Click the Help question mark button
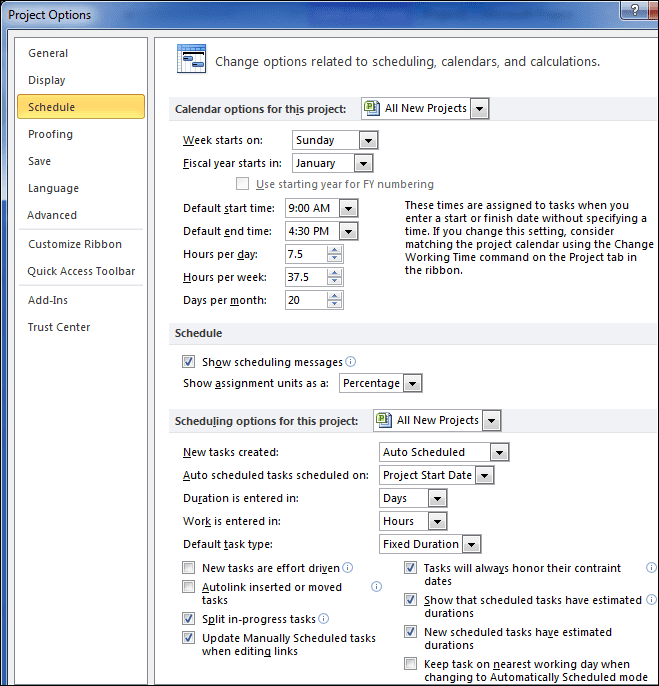Image resolution: width=659 pixels, height=686 pixels. (635, 10)
